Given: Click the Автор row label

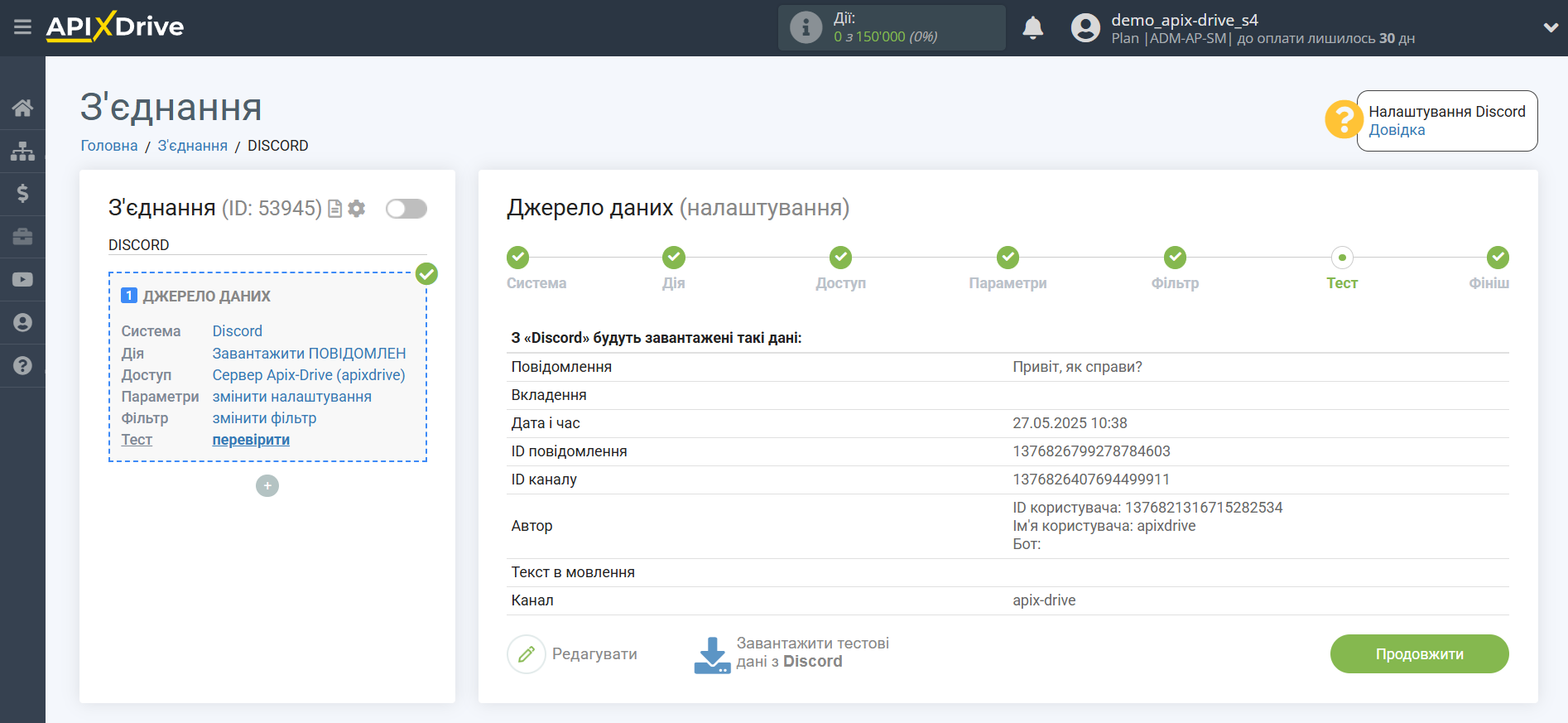Looking at the screenshot, I should [531, 526].
